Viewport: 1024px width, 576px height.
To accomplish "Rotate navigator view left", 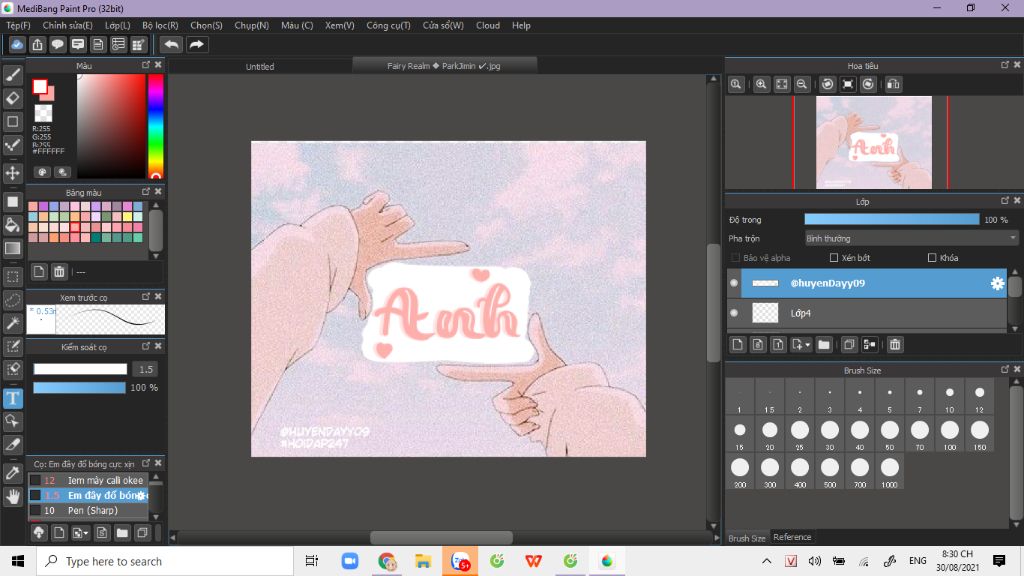I will tap(827, 84).
